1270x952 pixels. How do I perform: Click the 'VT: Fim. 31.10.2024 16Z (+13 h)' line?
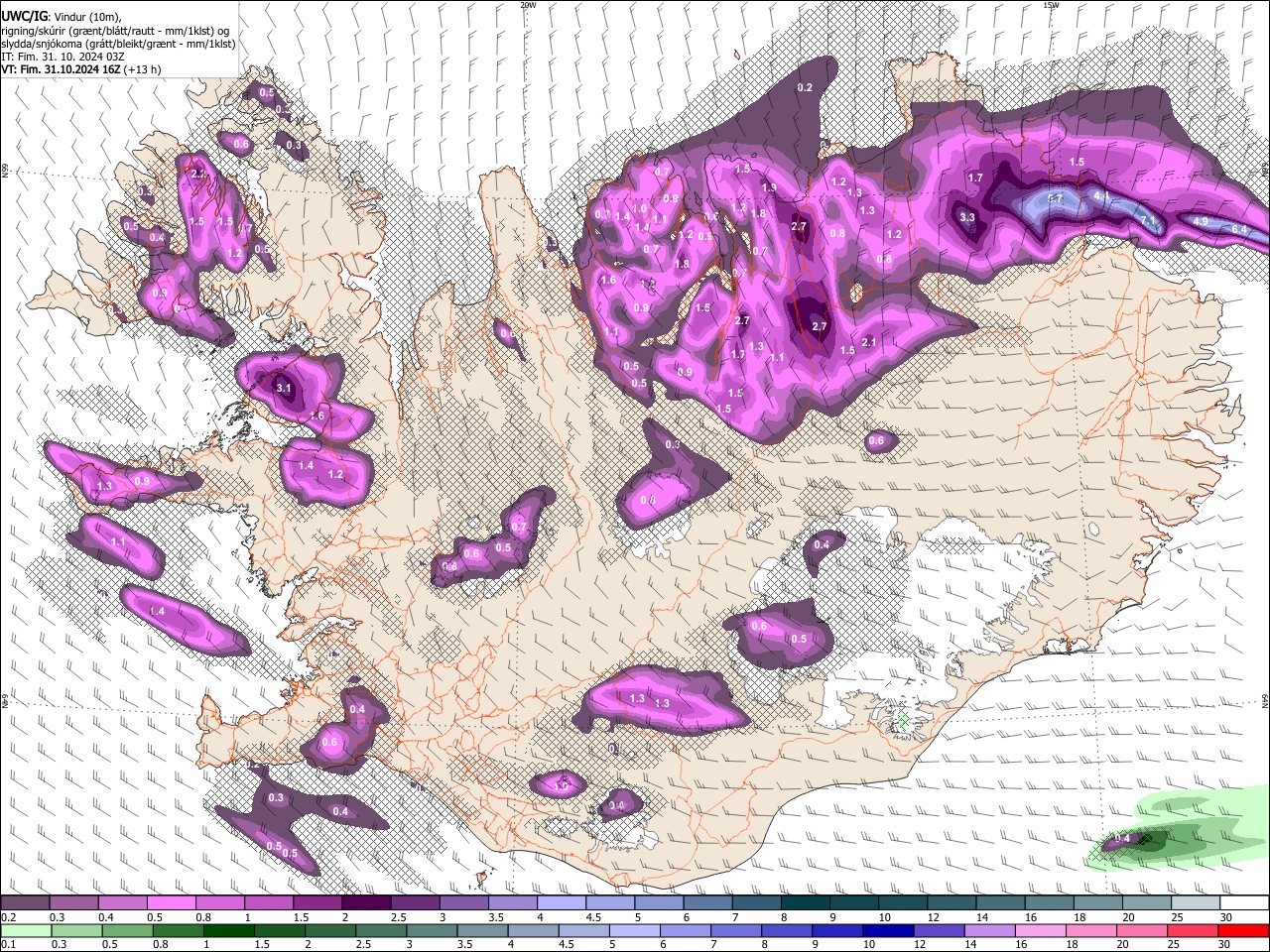[80, 70]
